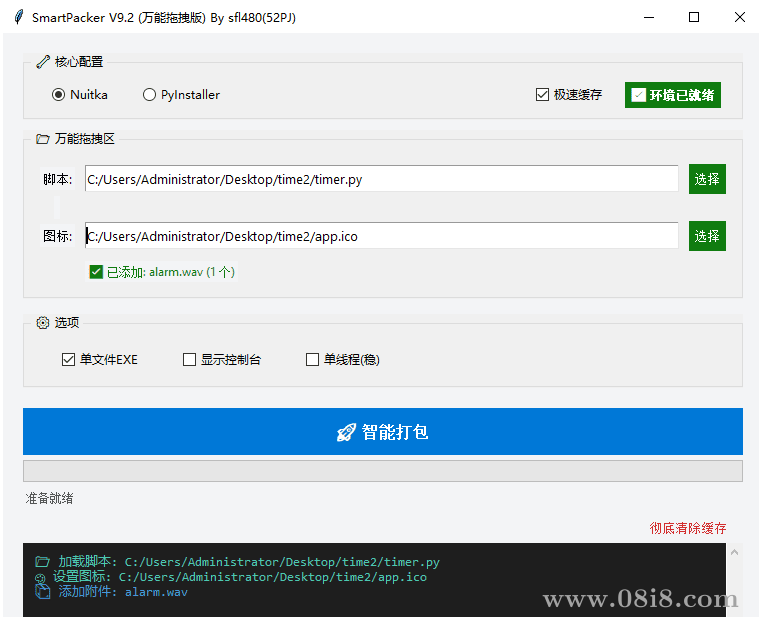Click the gear icon beside 选项
The height and width of the screenshot is (617, 759).
click(43, 323)
